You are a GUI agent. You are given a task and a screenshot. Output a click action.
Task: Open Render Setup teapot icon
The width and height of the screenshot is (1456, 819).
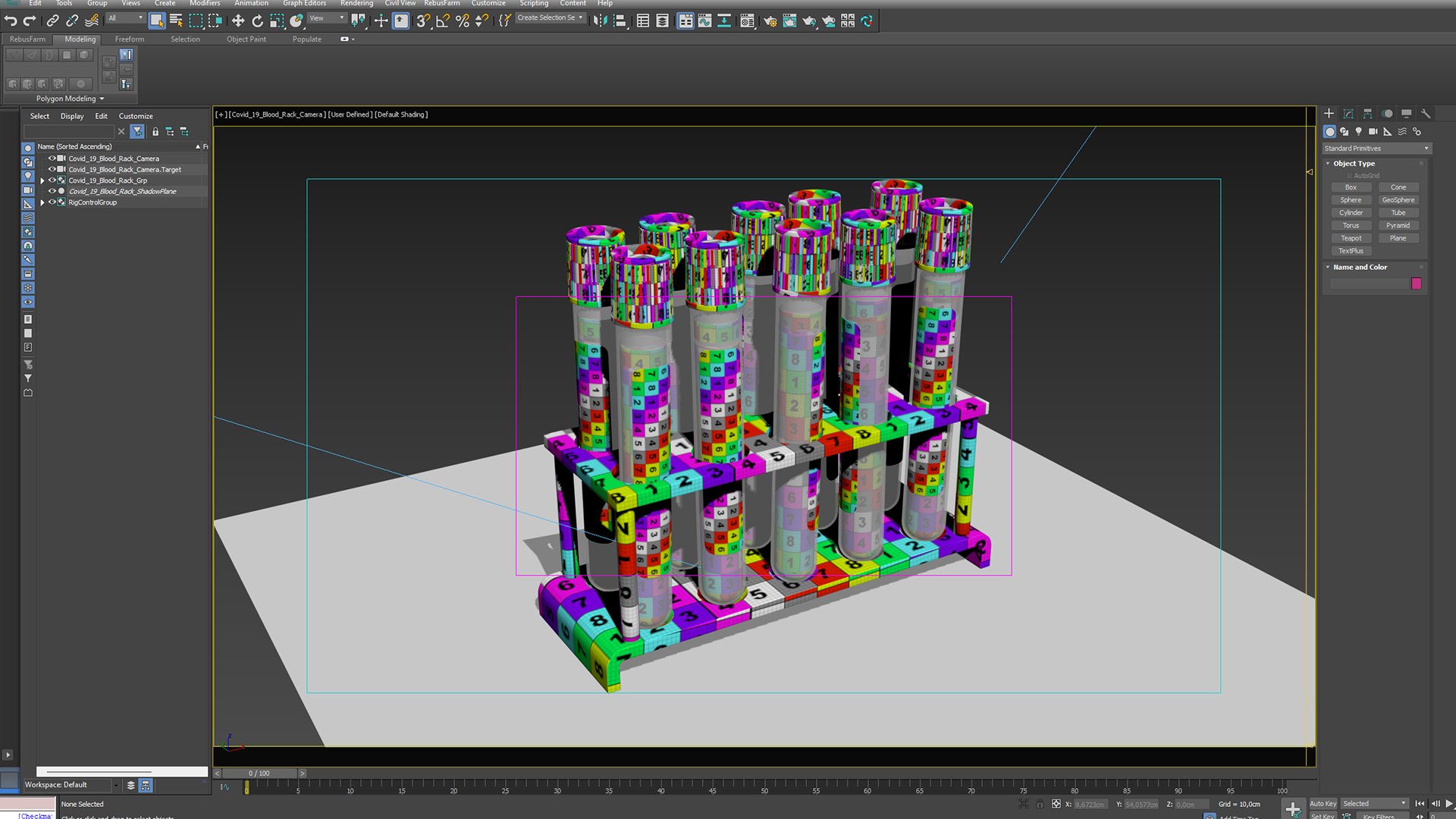770,21
